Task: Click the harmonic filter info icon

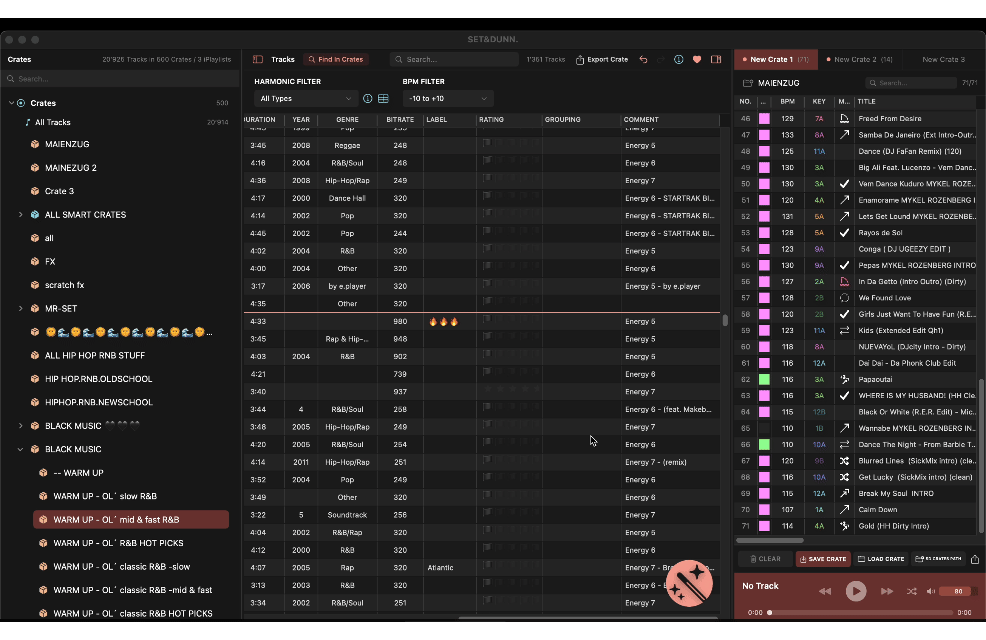Action: coord(367,98)
